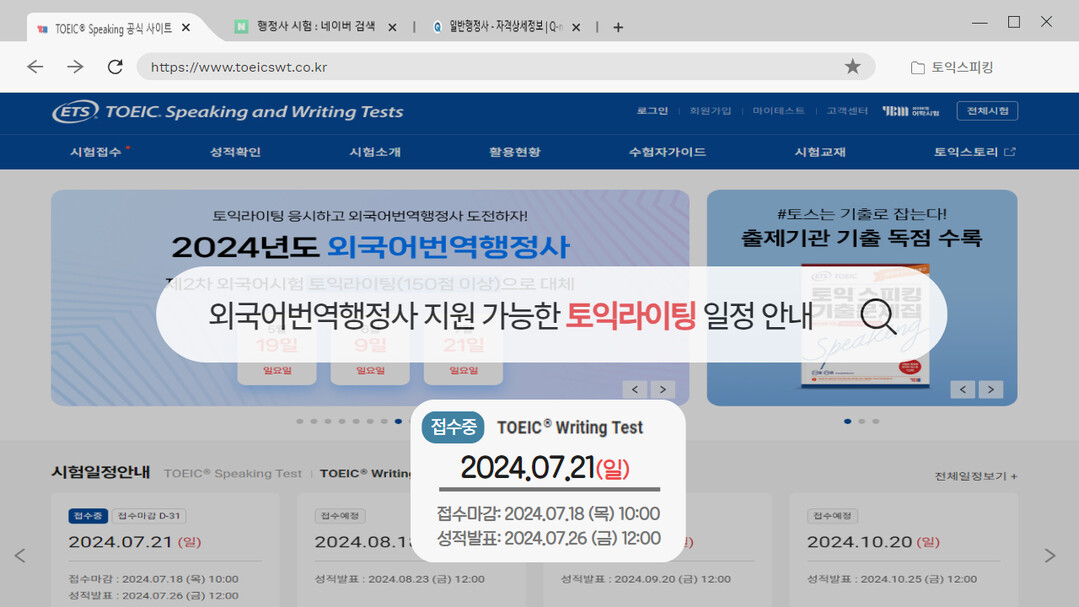This screenshot has width=1079, height=607.
Task: Open the 성적확인 menu
Action: 235,152
